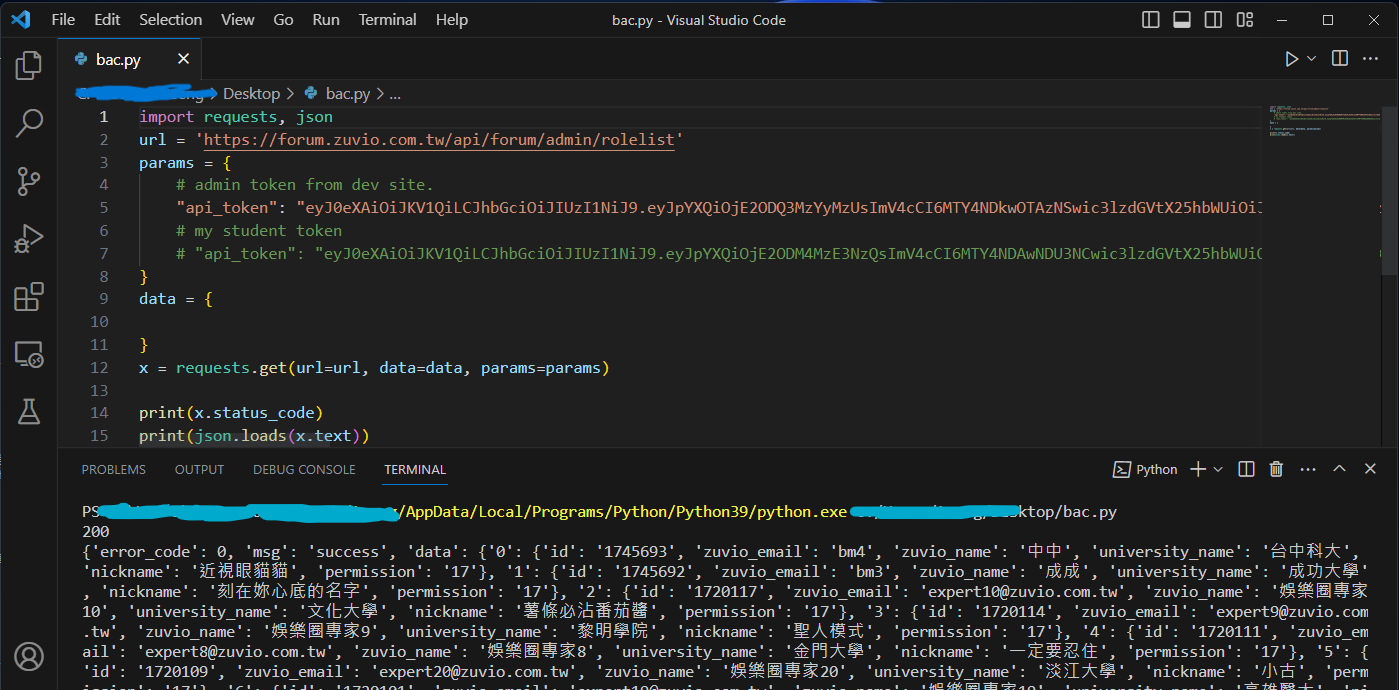Open editor More Actions menu

click(x=1370, y=59)
